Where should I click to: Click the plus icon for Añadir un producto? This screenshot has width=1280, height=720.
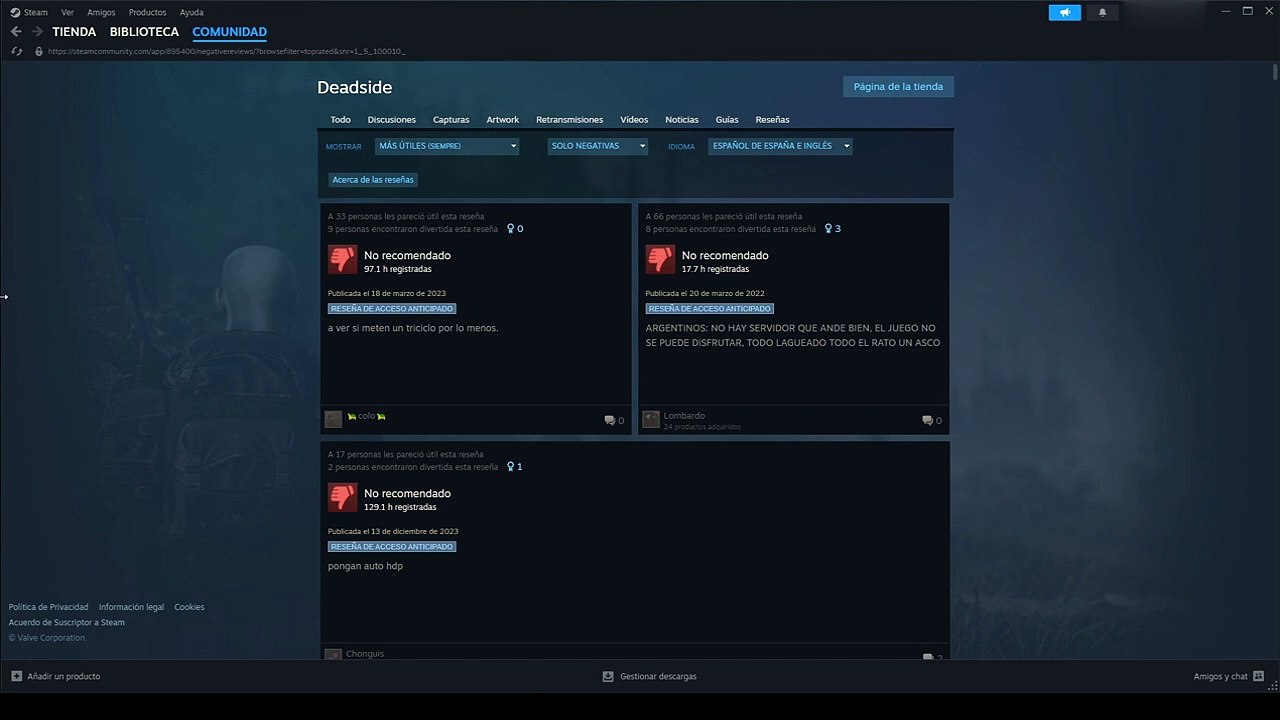(16, 676)
